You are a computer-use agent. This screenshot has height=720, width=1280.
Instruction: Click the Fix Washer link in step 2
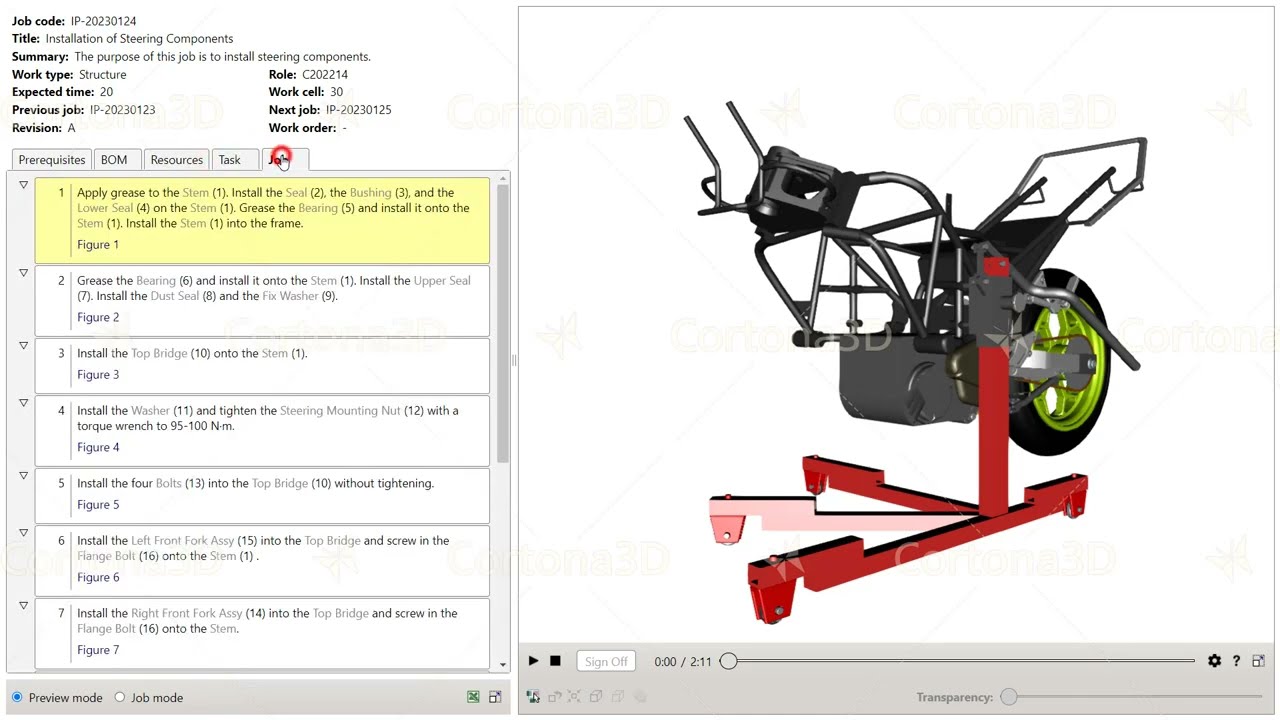pos(290,296)
